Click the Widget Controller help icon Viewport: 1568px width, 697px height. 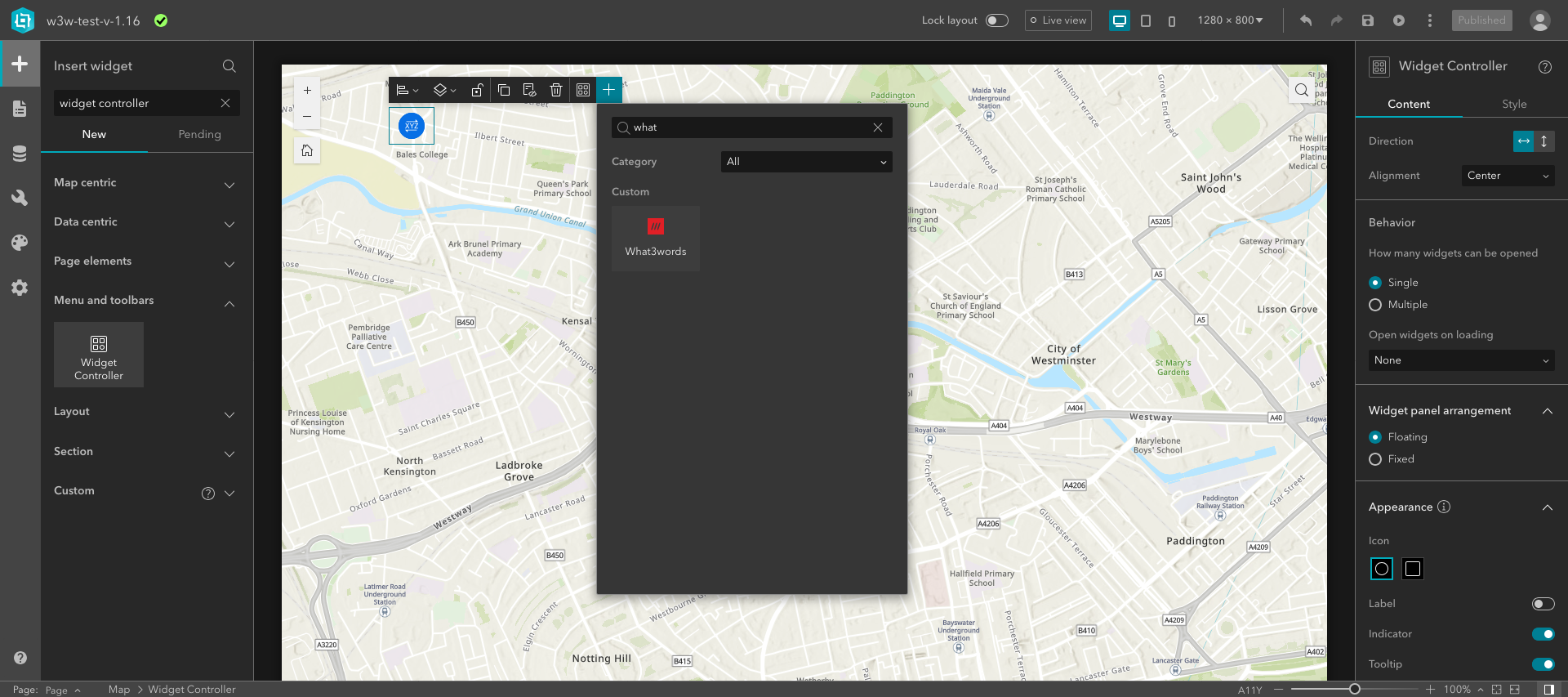[1545, 67]
